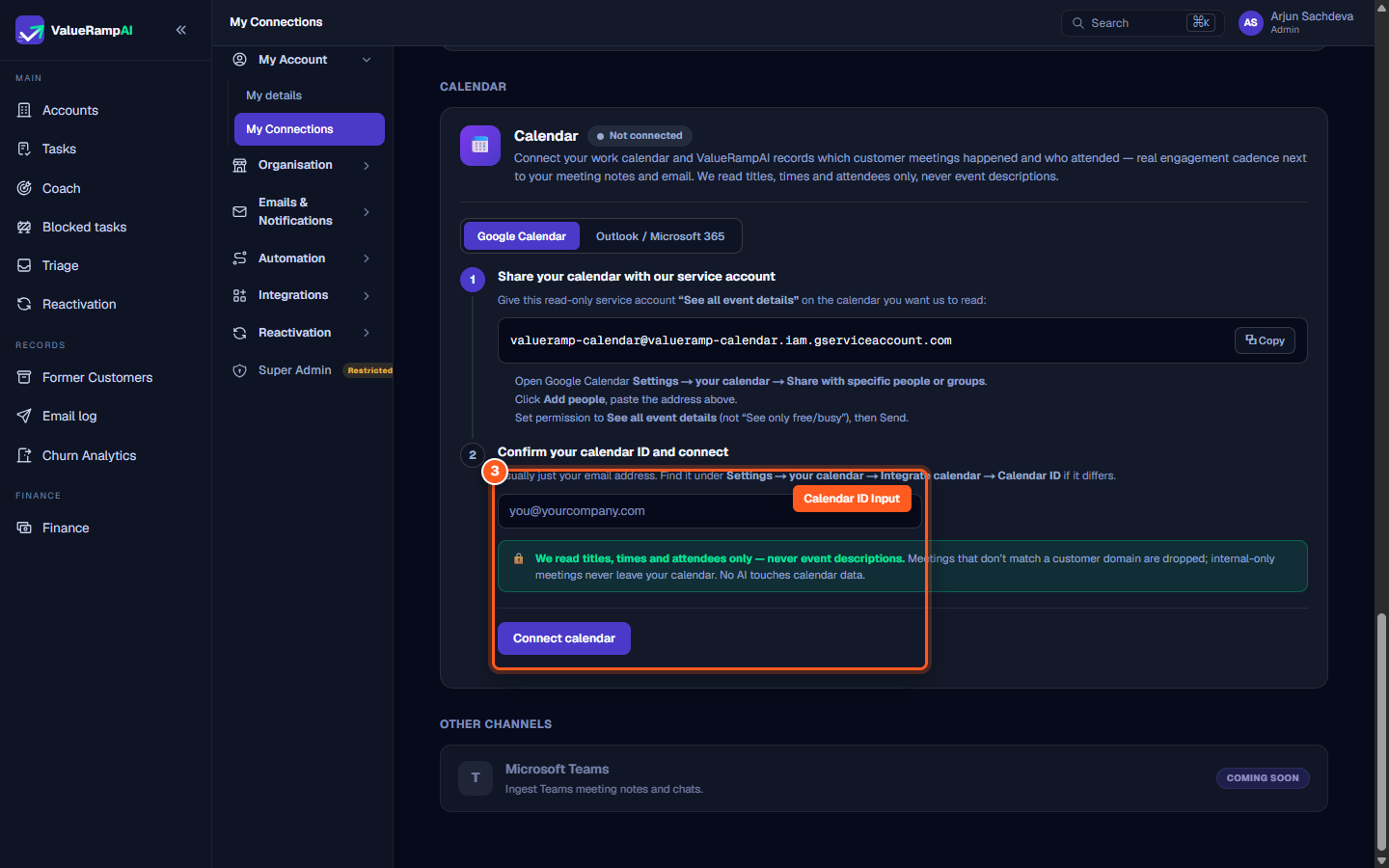Click the search magnifier icon

[1078, 23]
